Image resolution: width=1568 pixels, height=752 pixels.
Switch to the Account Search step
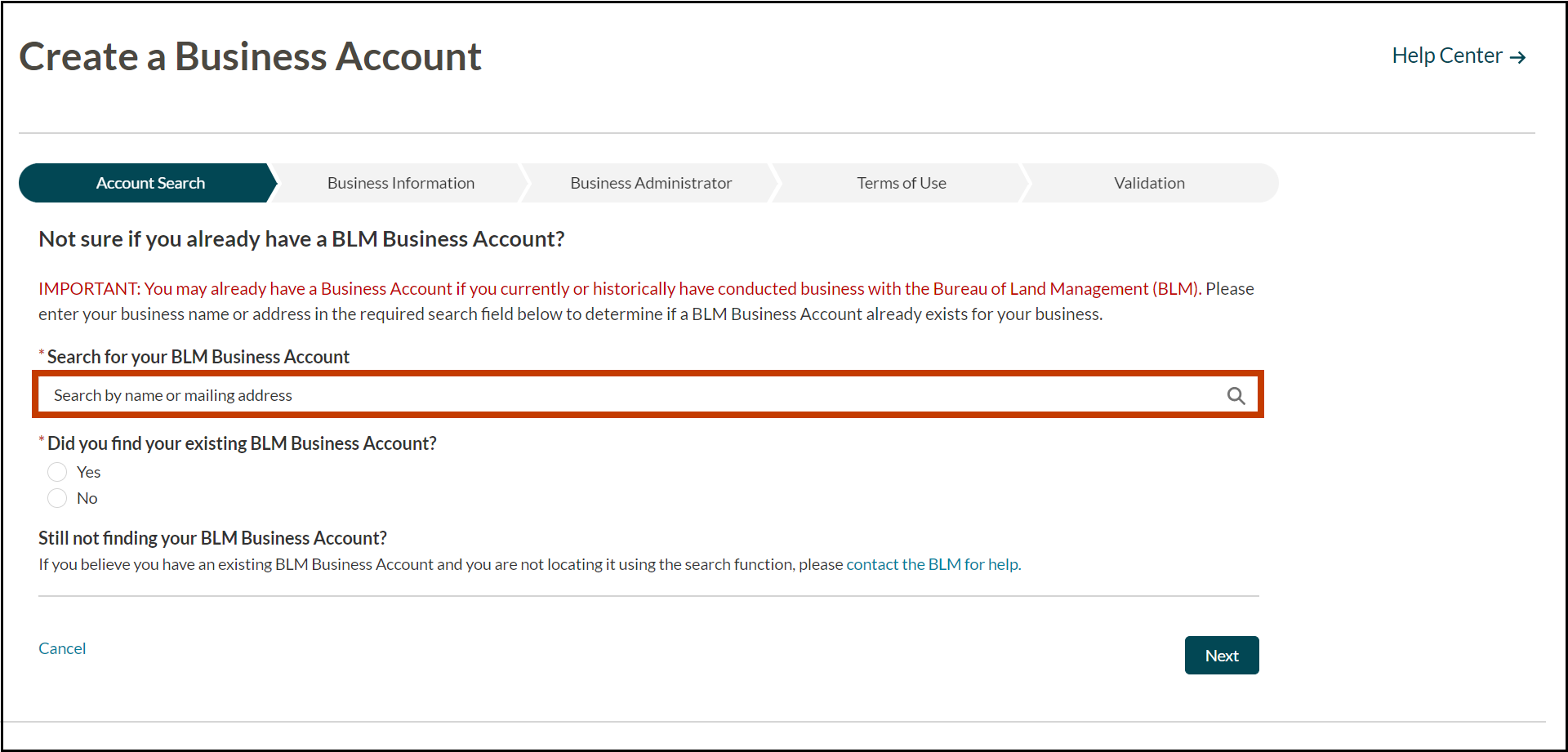point(149,183)
